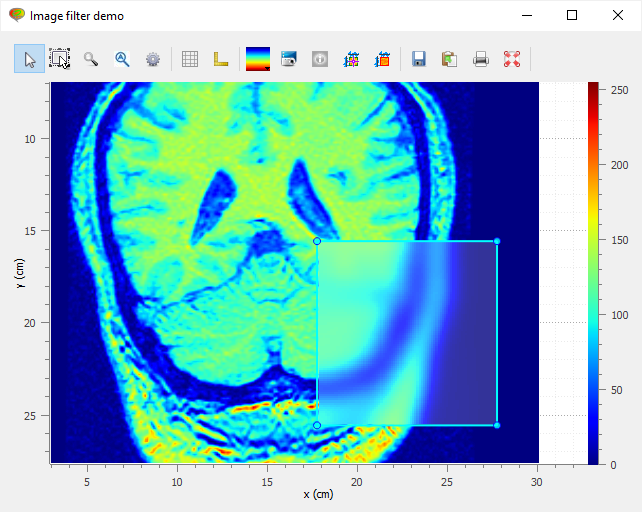Image resolution: width=642 pixels, height=512 pixels.
Task: Copy plot to clipboard icon
Action: click(x=449, y=59)
